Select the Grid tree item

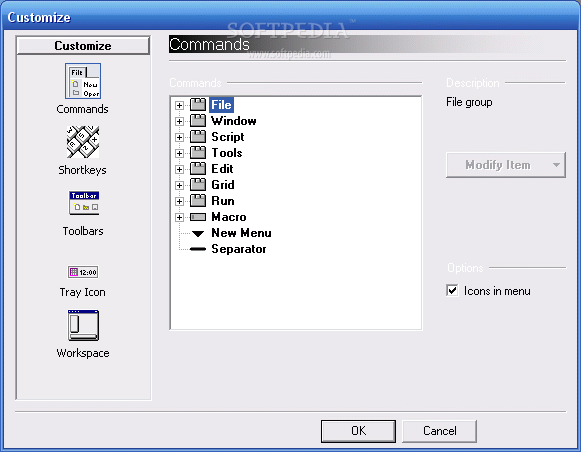pos(223,185)
